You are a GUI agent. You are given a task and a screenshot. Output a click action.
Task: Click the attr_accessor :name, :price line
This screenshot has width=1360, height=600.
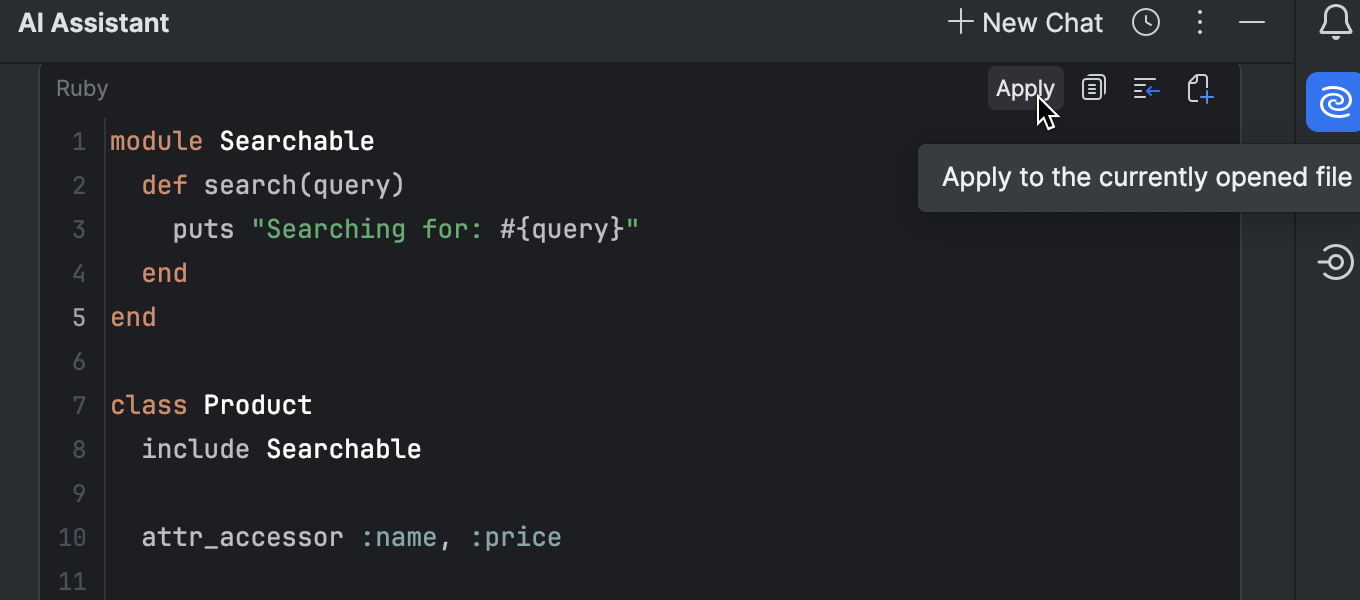pyautogui.click(x=351, y=538)
